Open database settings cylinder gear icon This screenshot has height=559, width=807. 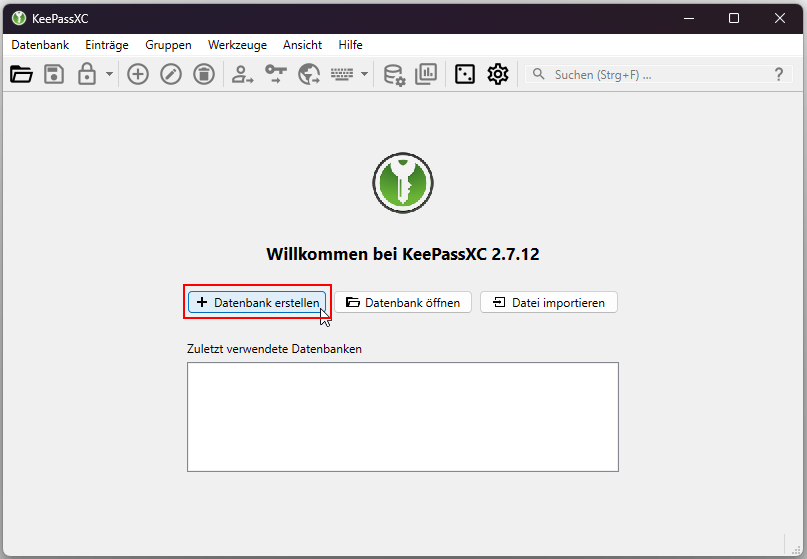pyautogui.click(x=395, y=75)
